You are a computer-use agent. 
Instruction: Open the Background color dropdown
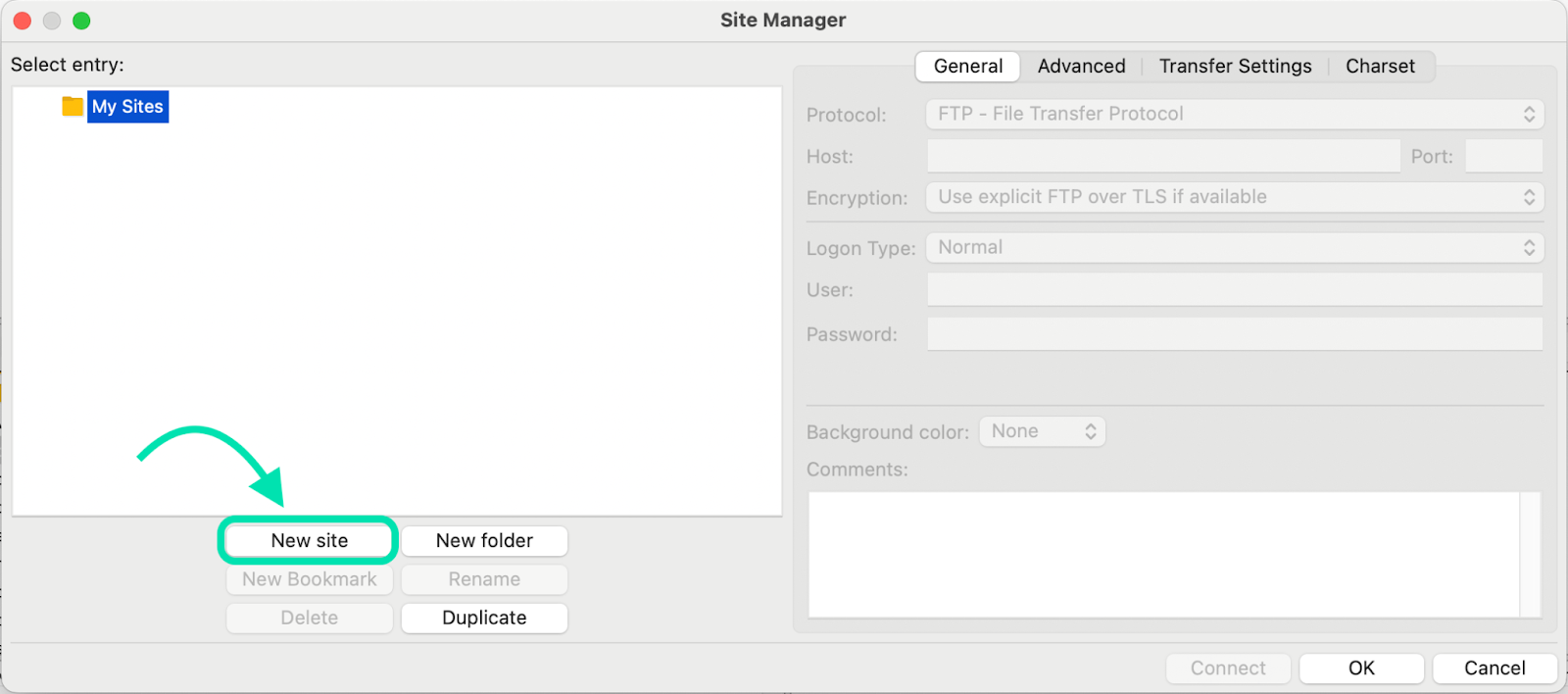1043,431
